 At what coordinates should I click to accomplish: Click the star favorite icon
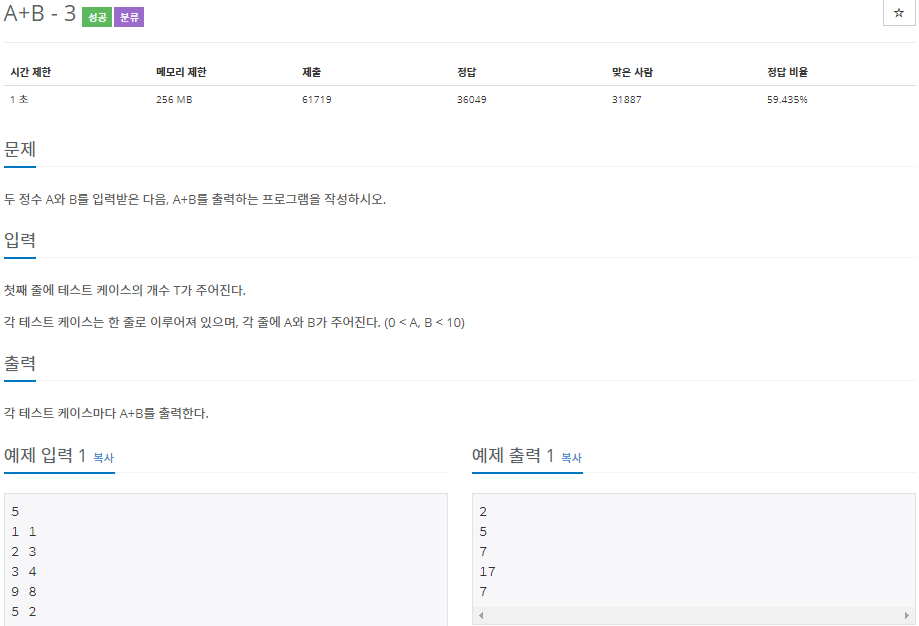coord(898,13)
